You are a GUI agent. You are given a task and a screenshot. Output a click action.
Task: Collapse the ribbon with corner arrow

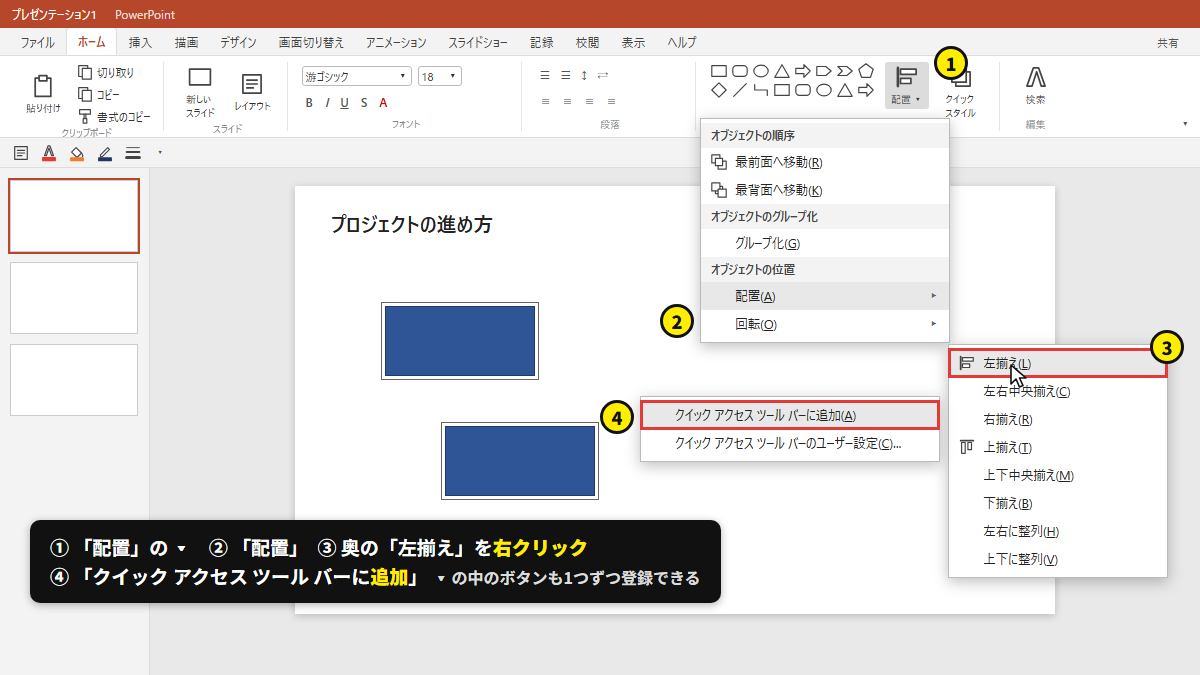click(x=1185, y=124)
